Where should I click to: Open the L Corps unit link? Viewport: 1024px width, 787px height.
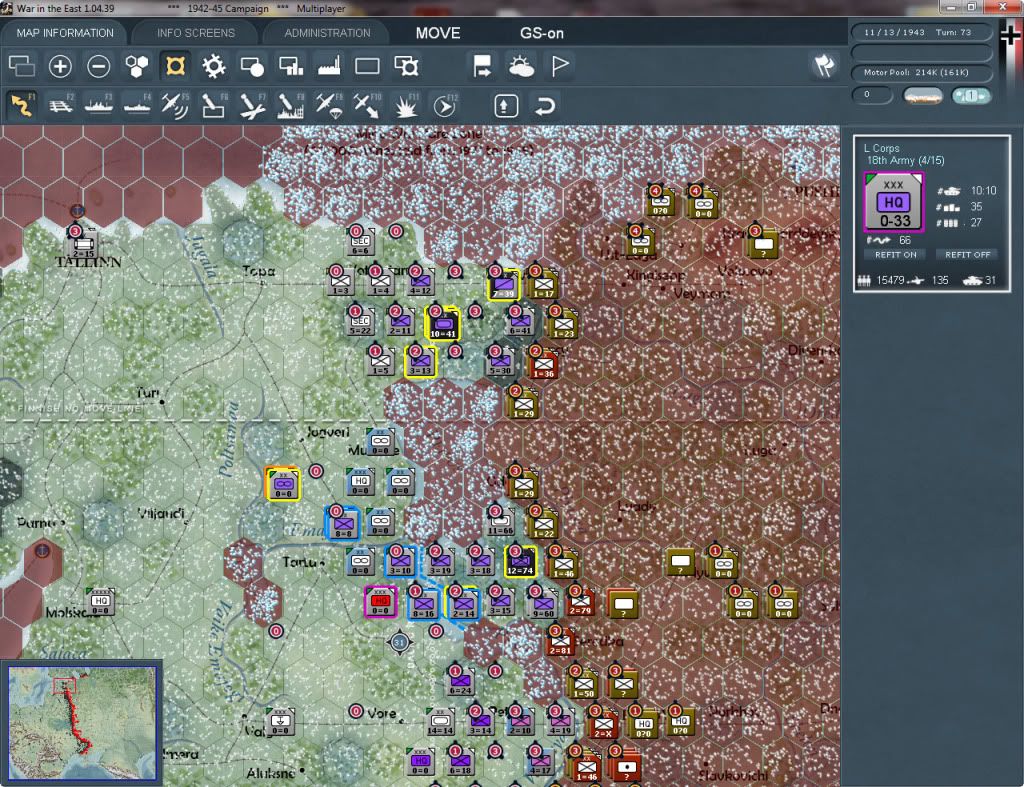point(882,148)
